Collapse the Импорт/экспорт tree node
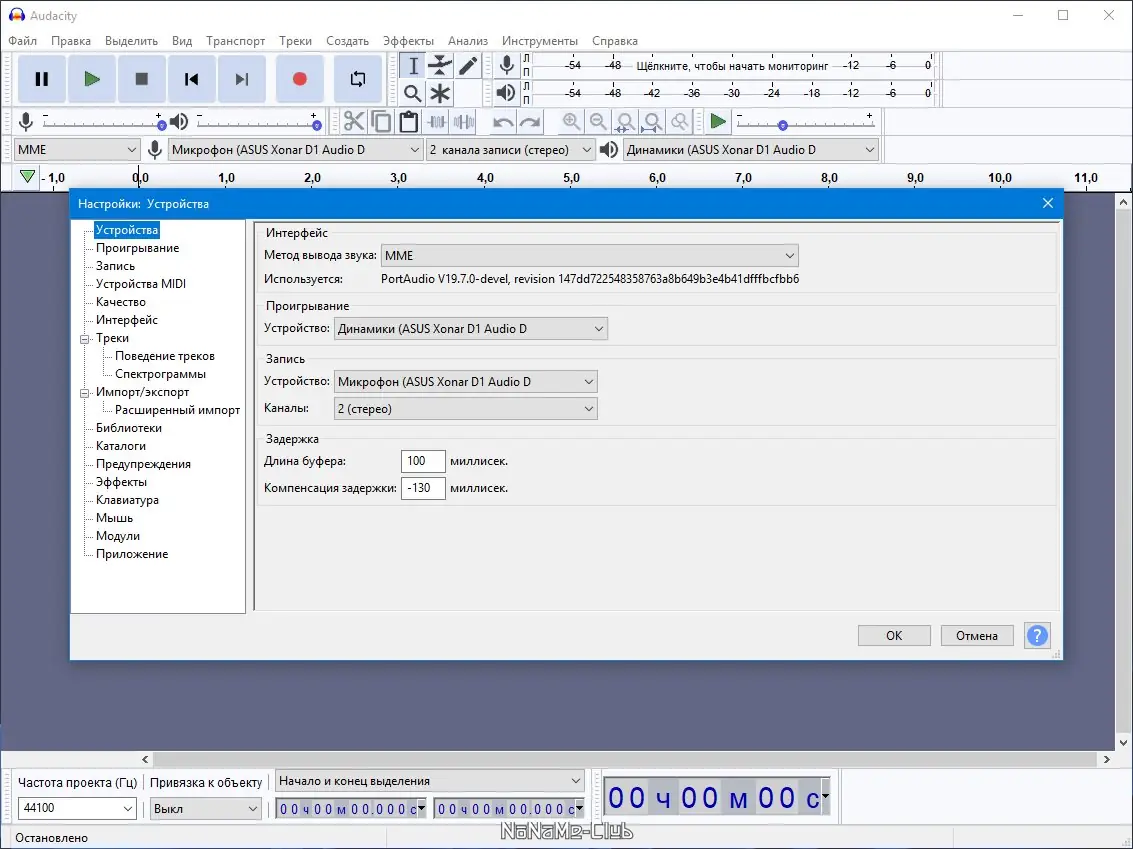 [86, 393]
